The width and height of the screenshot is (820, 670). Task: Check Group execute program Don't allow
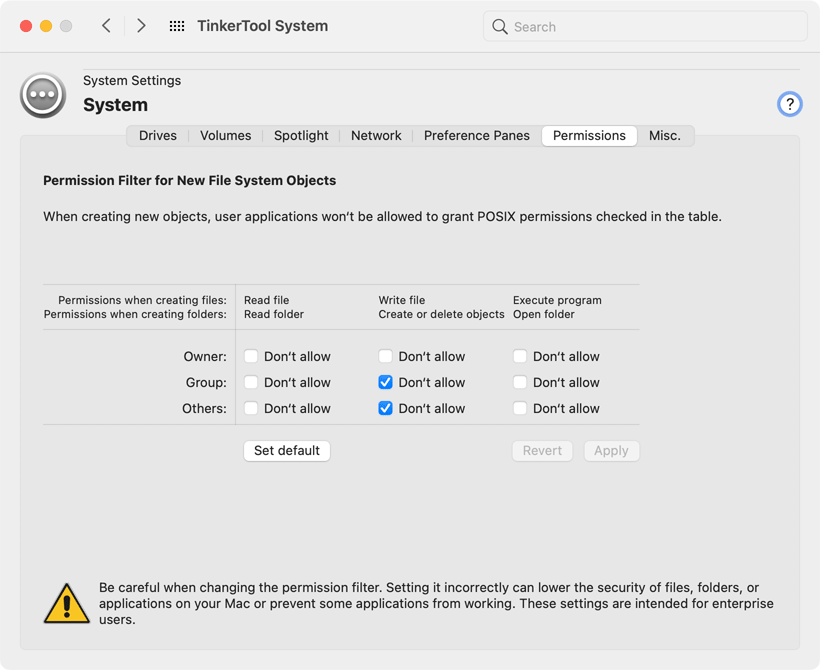520,382
